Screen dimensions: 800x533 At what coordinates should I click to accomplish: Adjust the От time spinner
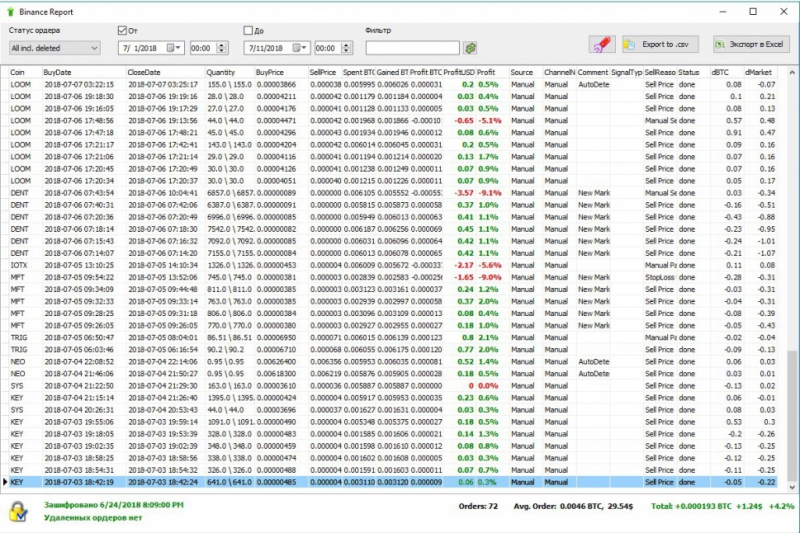[223, 47]
